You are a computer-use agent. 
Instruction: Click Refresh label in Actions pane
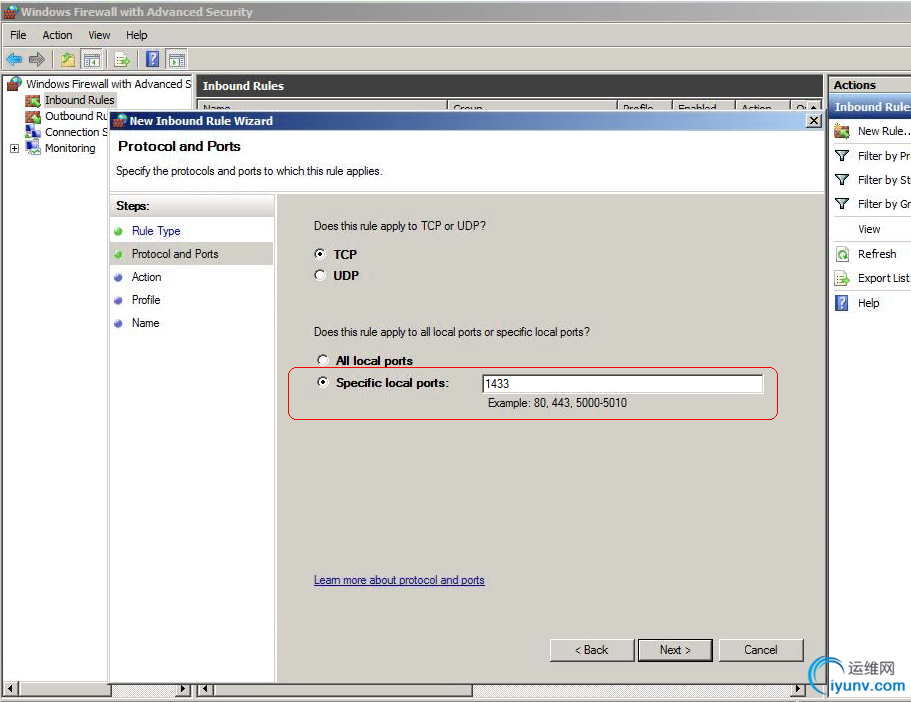click(877, 254)
